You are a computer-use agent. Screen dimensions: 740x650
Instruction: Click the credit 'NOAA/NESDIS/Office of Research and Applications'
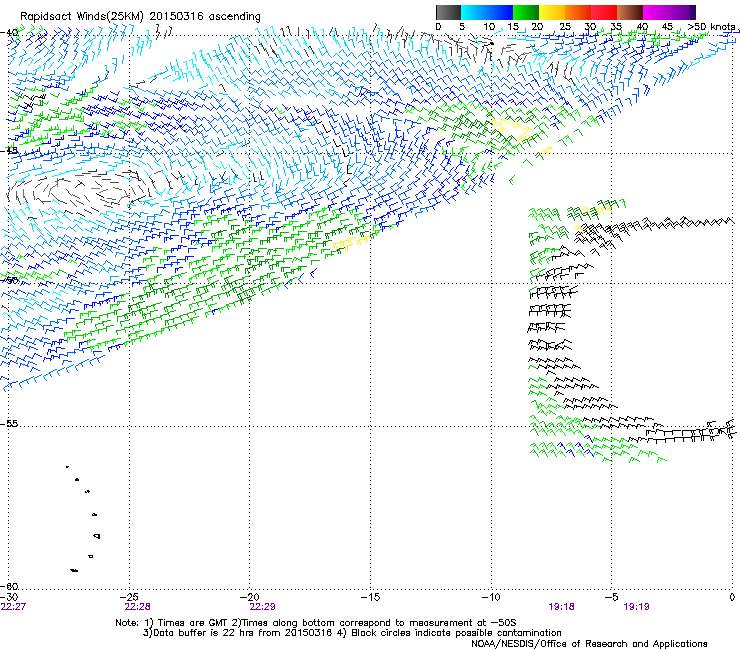[589, 644]
